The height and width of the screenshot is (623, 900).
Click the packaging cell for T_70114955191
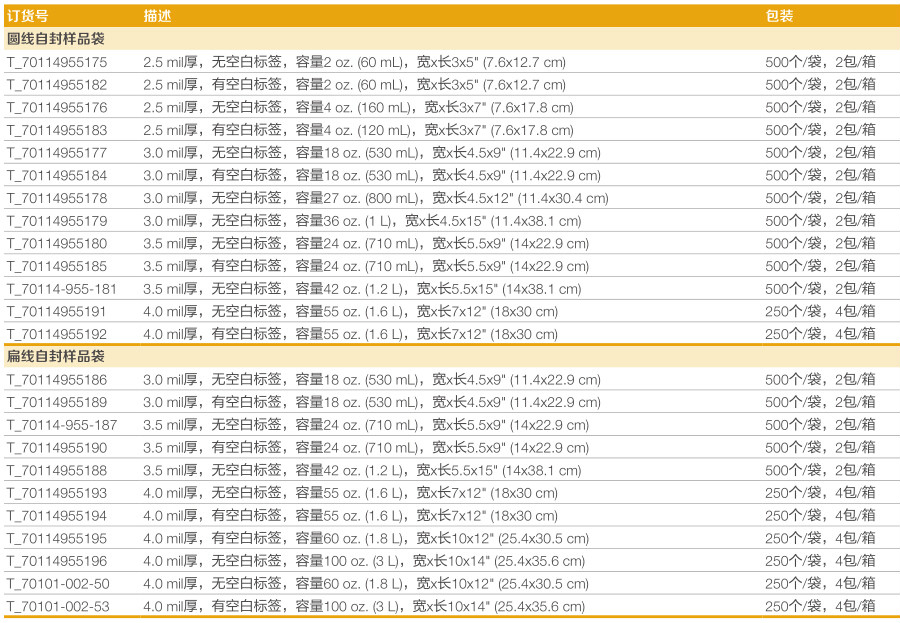click(820, 312)
